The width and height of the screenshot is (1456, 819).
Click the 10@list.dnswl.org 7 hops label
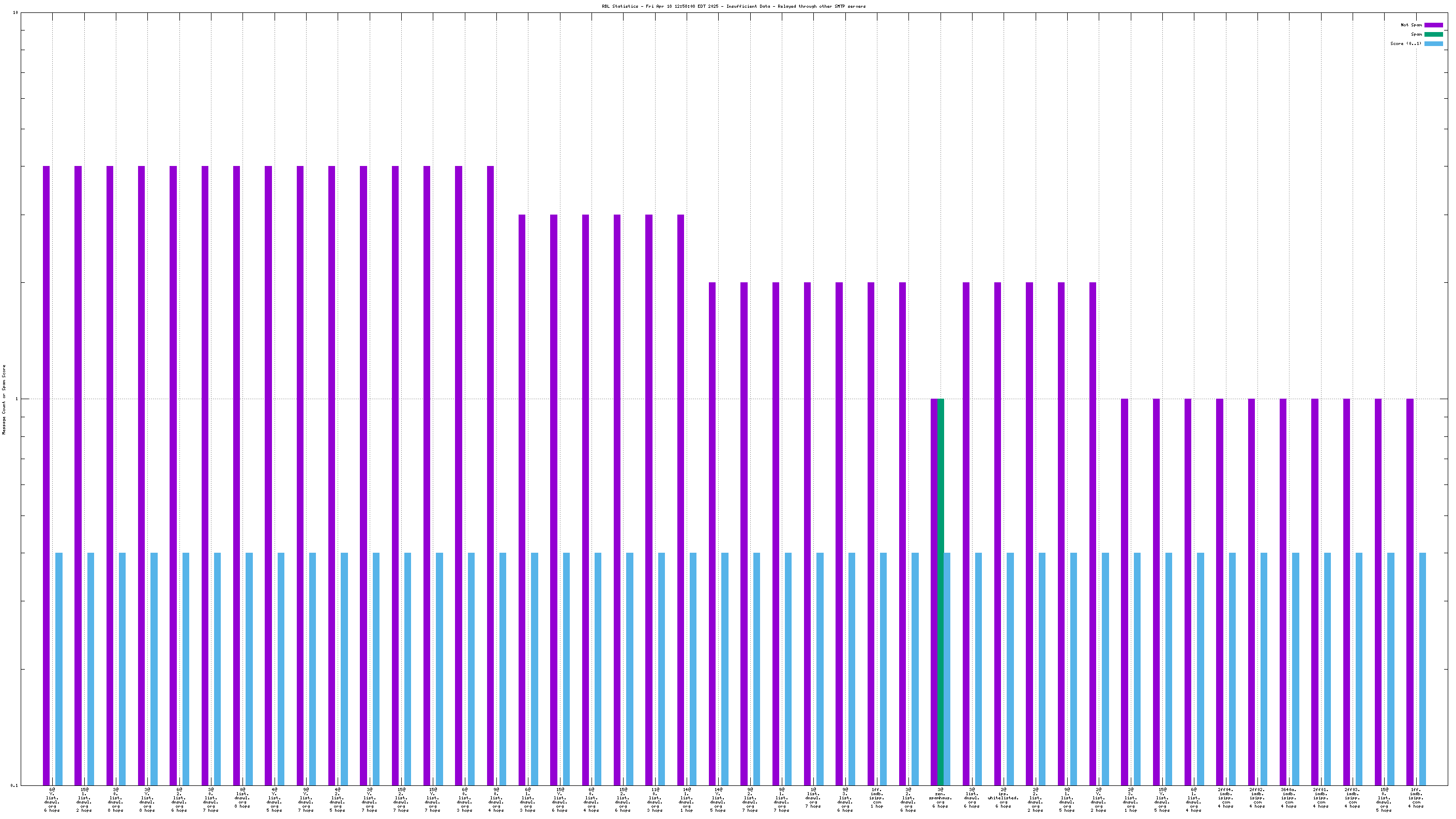click(813, 797)
